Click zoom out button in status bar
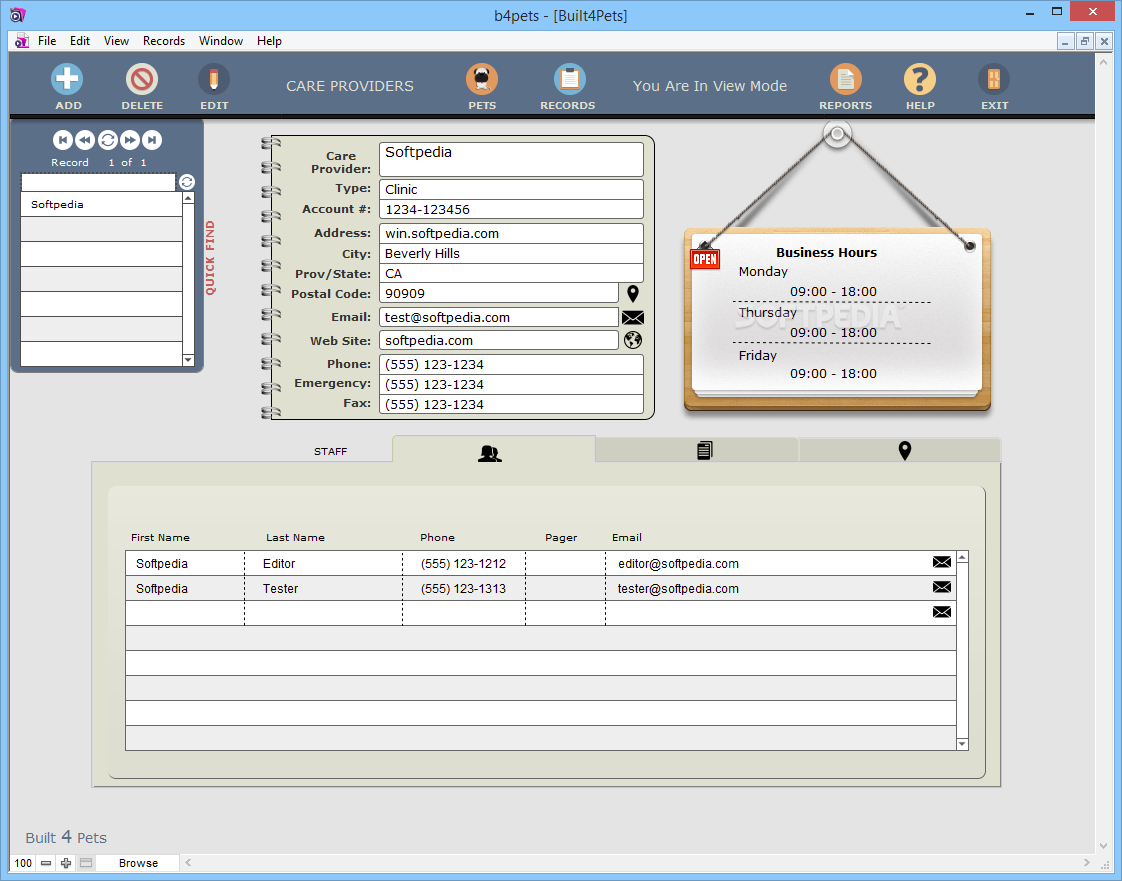Image resolution: width=1122 pixels, height=881 pixels. click(x=46, y=862)
